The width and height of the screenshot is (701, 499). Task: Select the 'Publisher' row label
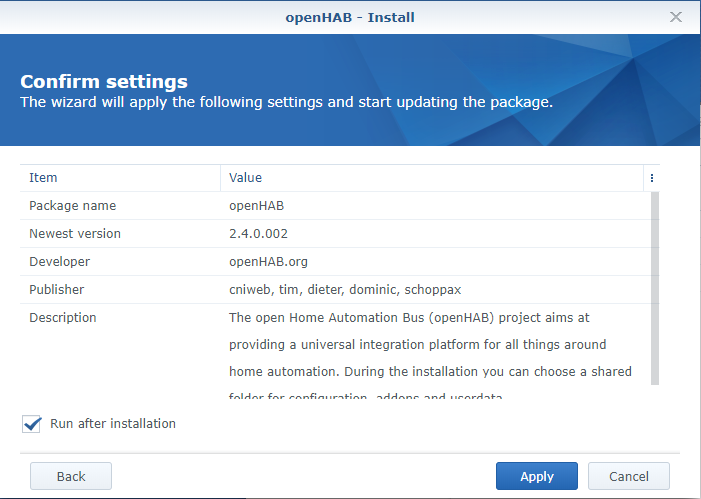(56, 290)
